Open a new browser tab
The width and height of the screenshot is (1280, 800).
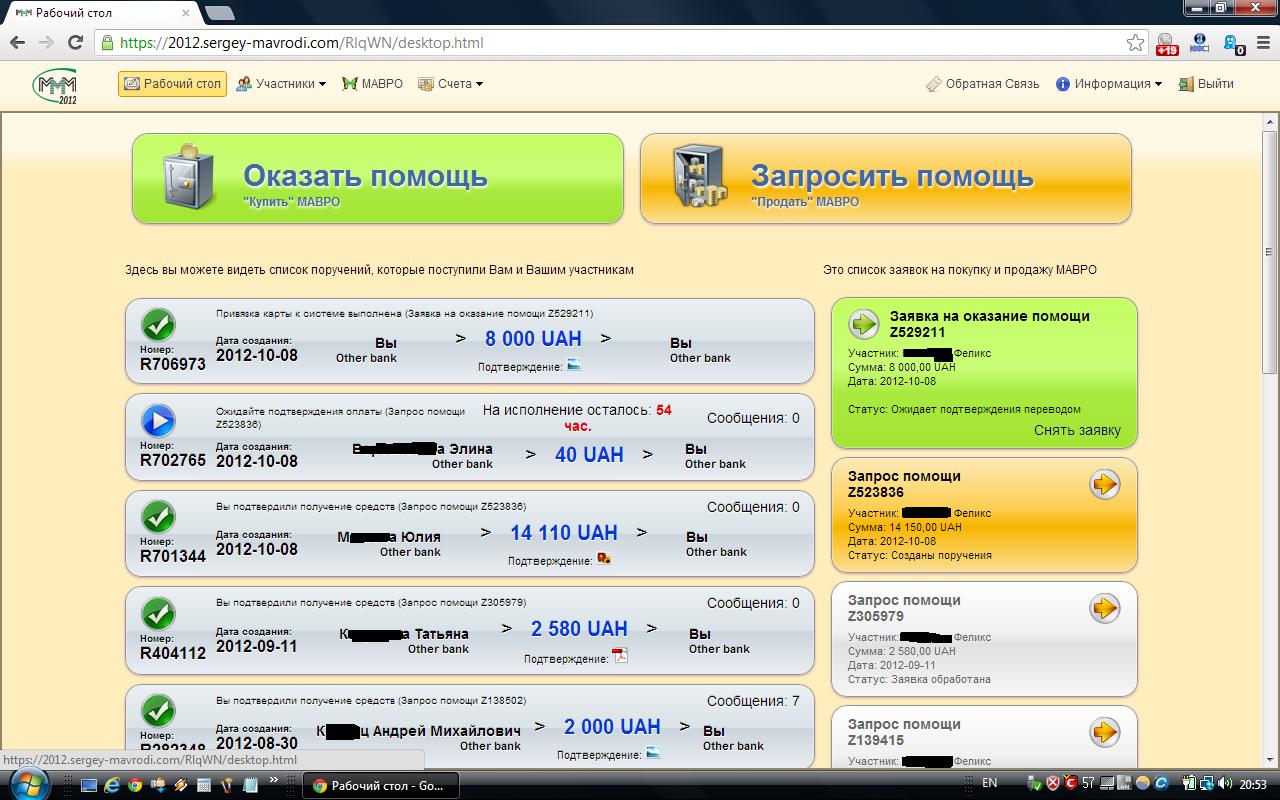(x=219, y=13)
